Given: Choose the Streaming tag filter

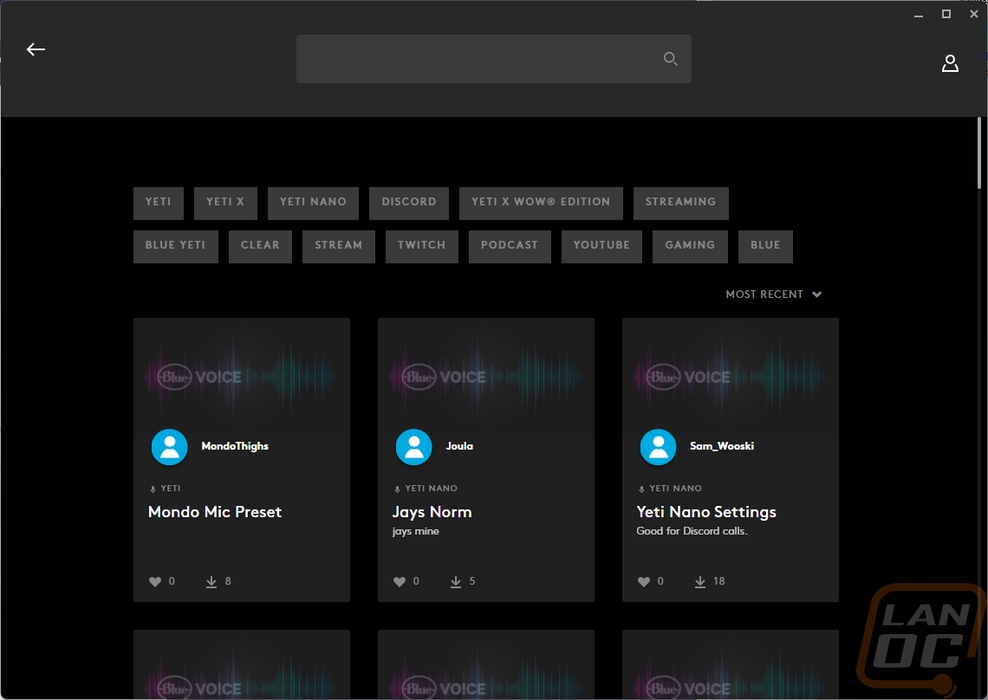Looking at the screenshot, I should [x=681, y=203].
